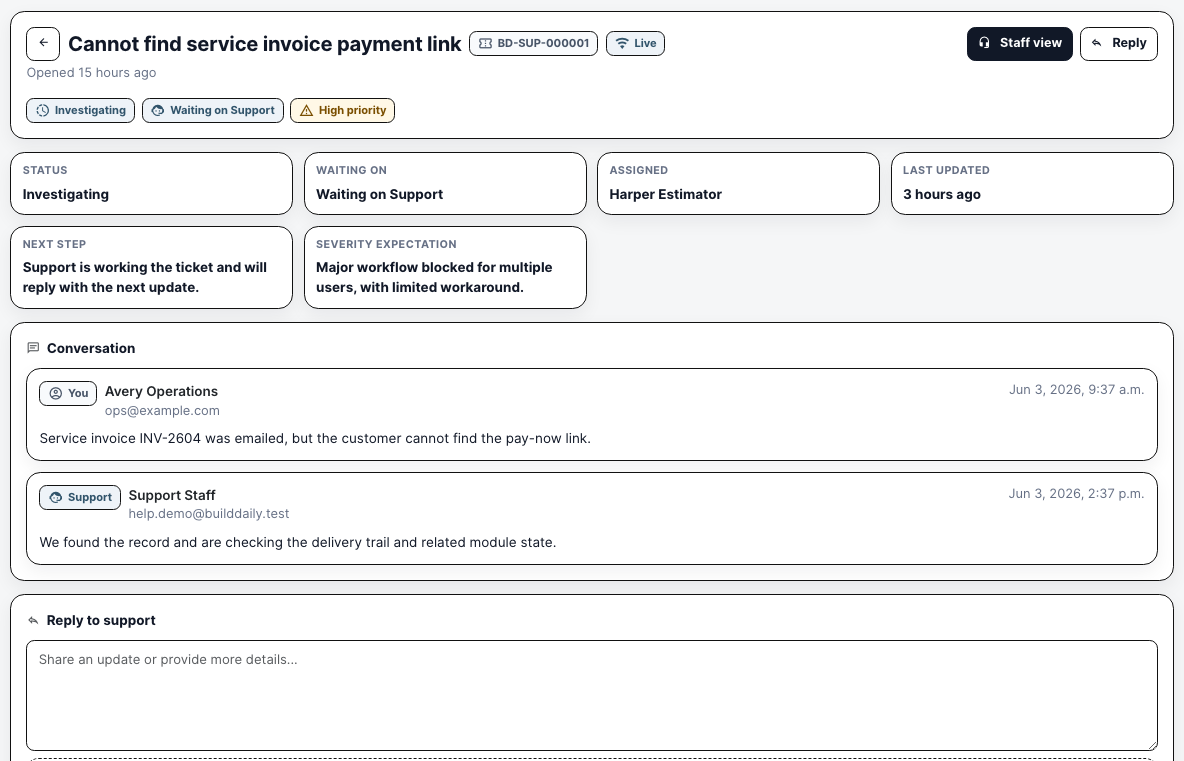Click the Assigned card Harper Estimator
This screenshot has height=761, width=1184.
coord(738,183)
